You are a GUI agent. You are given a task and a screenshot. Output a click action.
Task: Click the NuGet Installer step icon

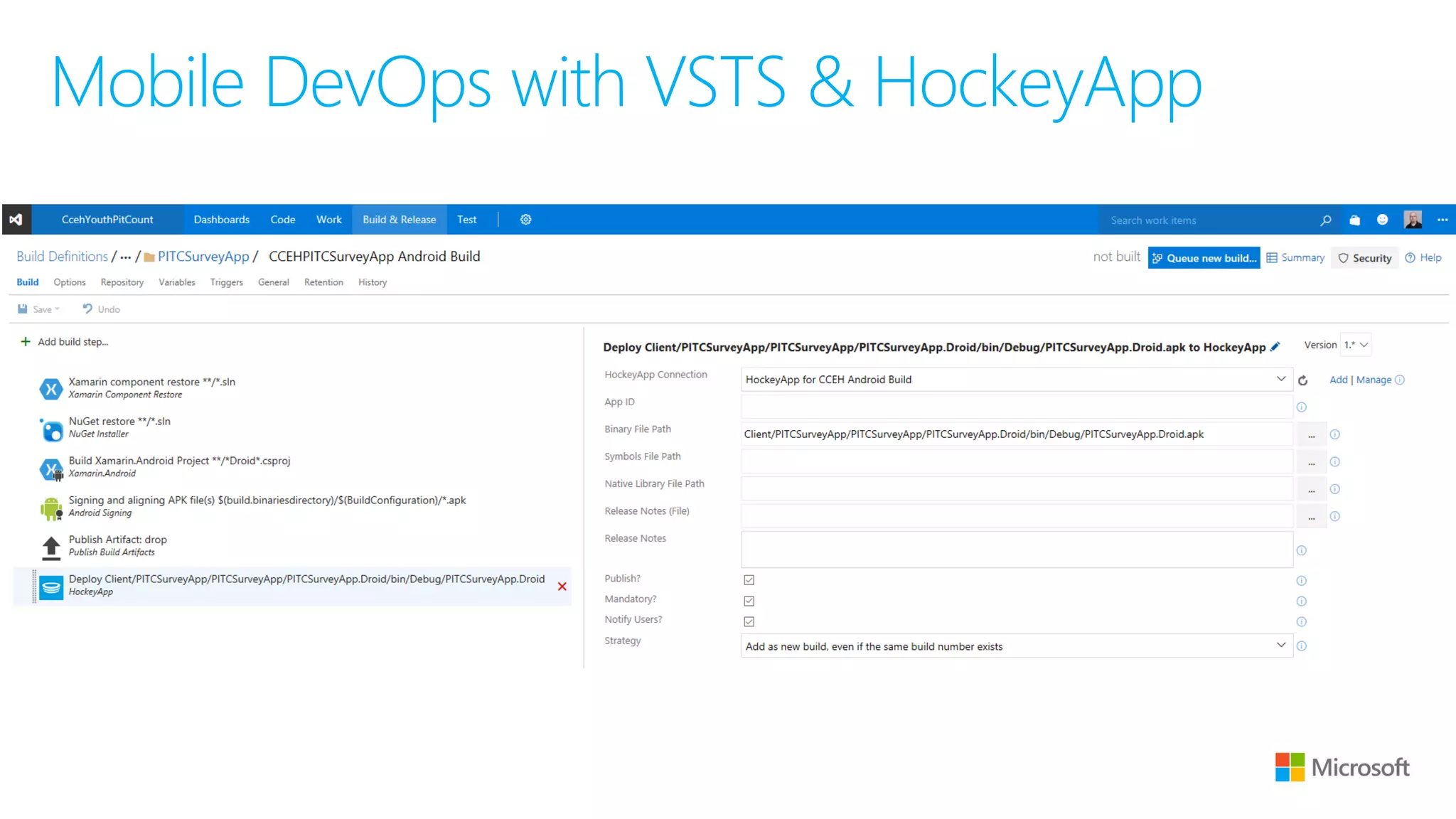(51, 429)
